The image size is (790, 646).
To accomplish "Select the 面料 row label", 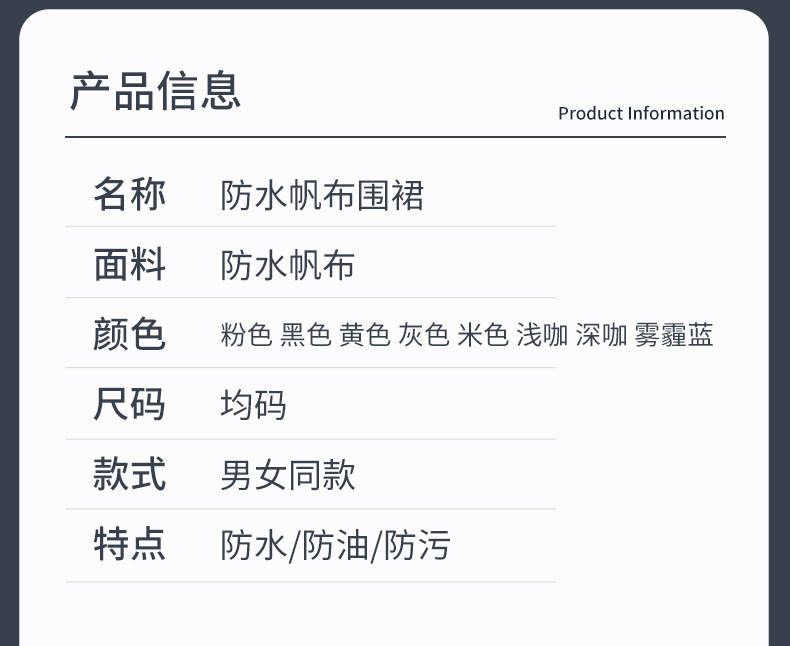I will pos(129,265).
